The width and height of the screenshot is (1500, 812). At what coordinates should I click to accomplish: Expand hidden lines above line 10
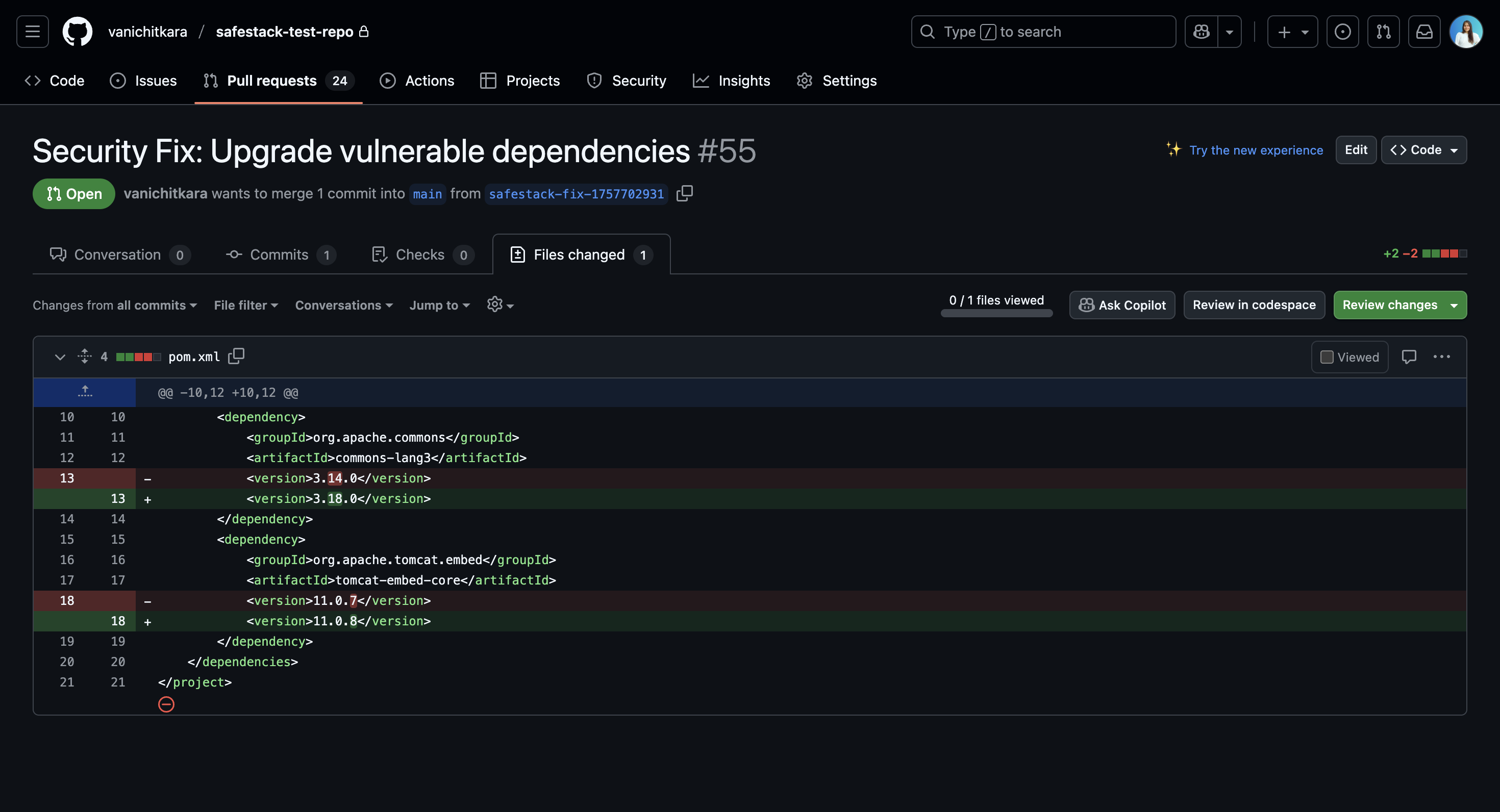point(85,392)
